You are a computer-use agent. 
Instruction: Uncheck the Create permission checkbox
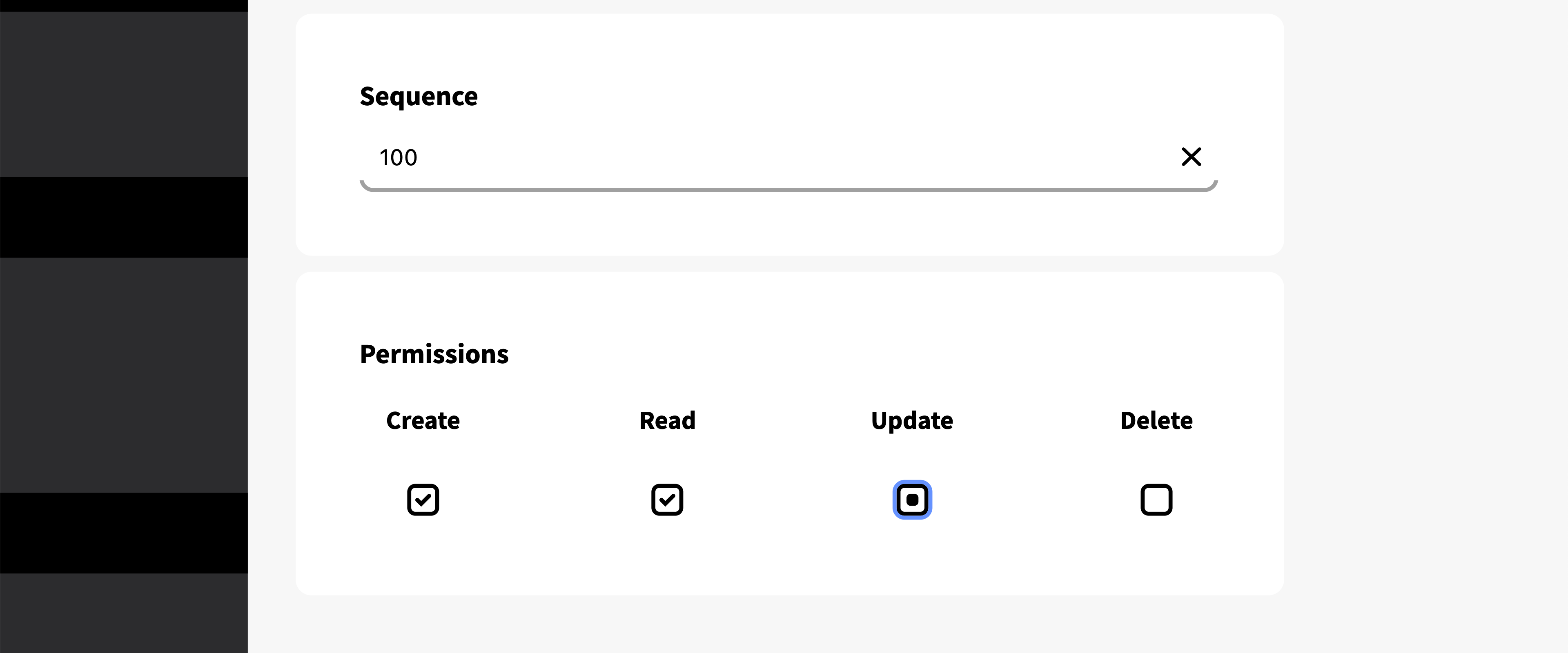(423, 500)
